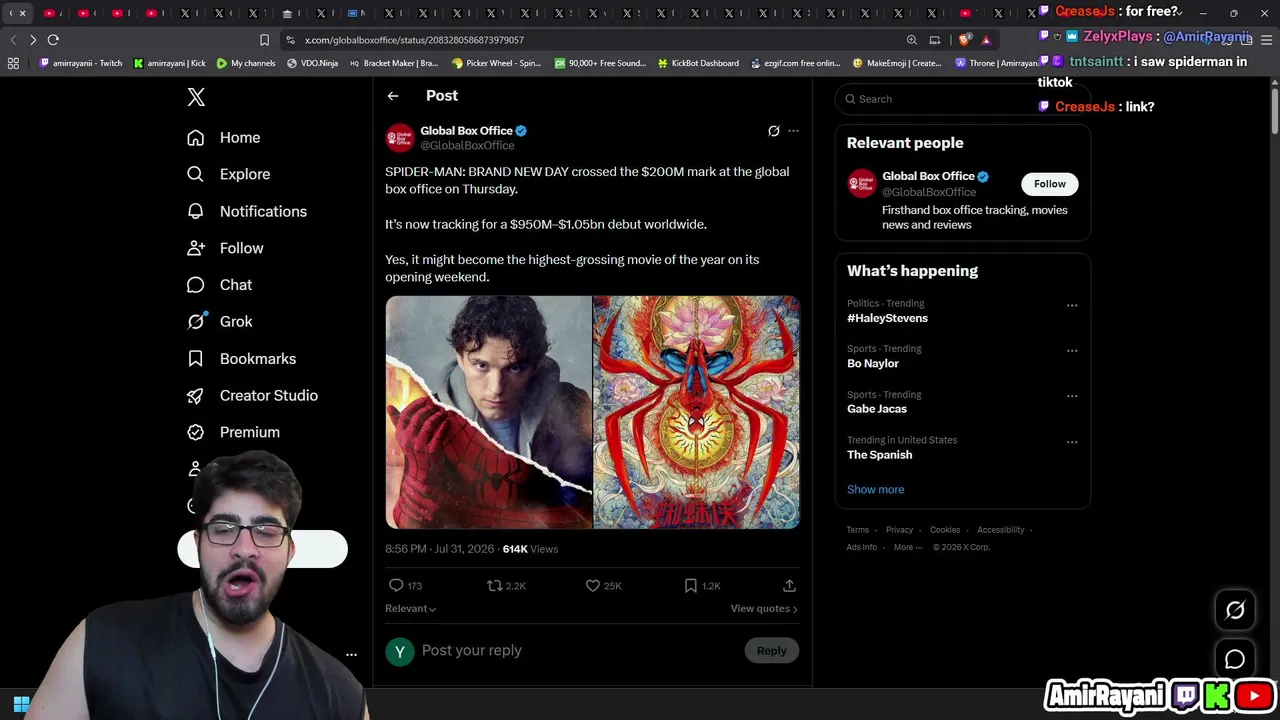
Task: Click the X Search box
Action: [x=962, y=99]
